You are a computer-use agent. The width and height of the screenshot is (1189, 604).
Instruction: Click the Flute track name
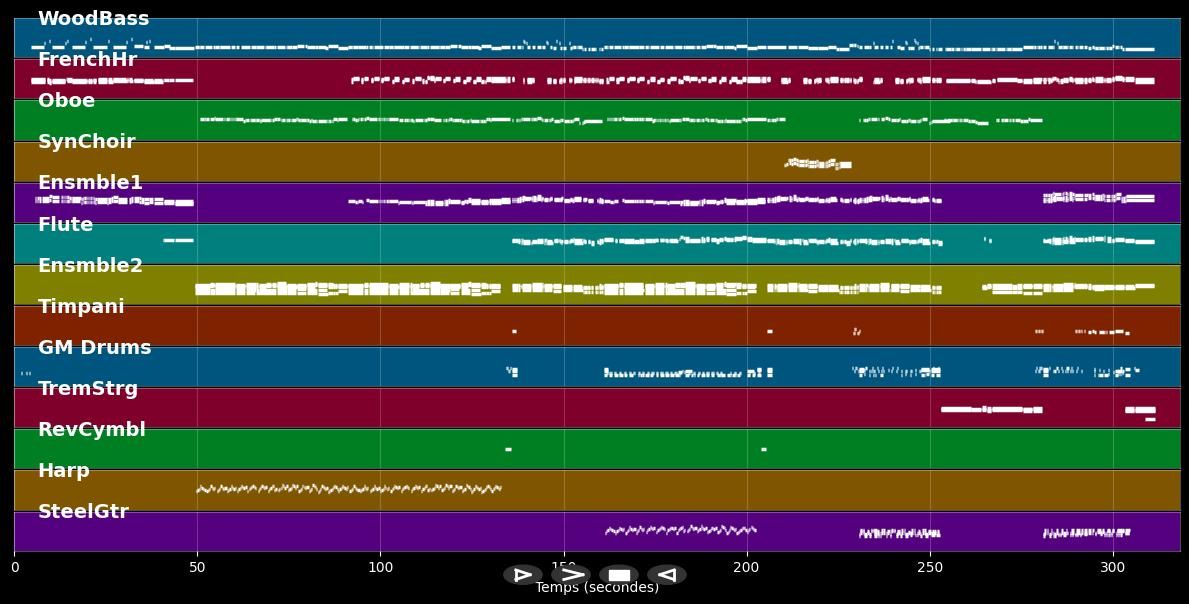[x=65, y=225]
